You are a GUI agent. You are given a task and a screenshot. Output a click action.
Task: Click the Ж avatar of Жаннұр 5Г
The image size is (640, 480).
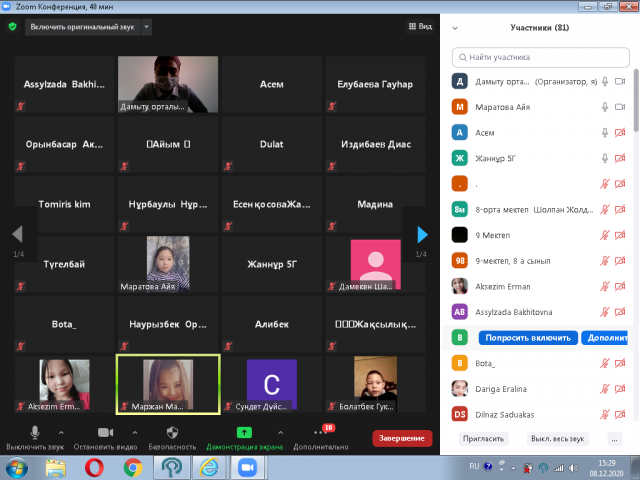click(460, 158)
